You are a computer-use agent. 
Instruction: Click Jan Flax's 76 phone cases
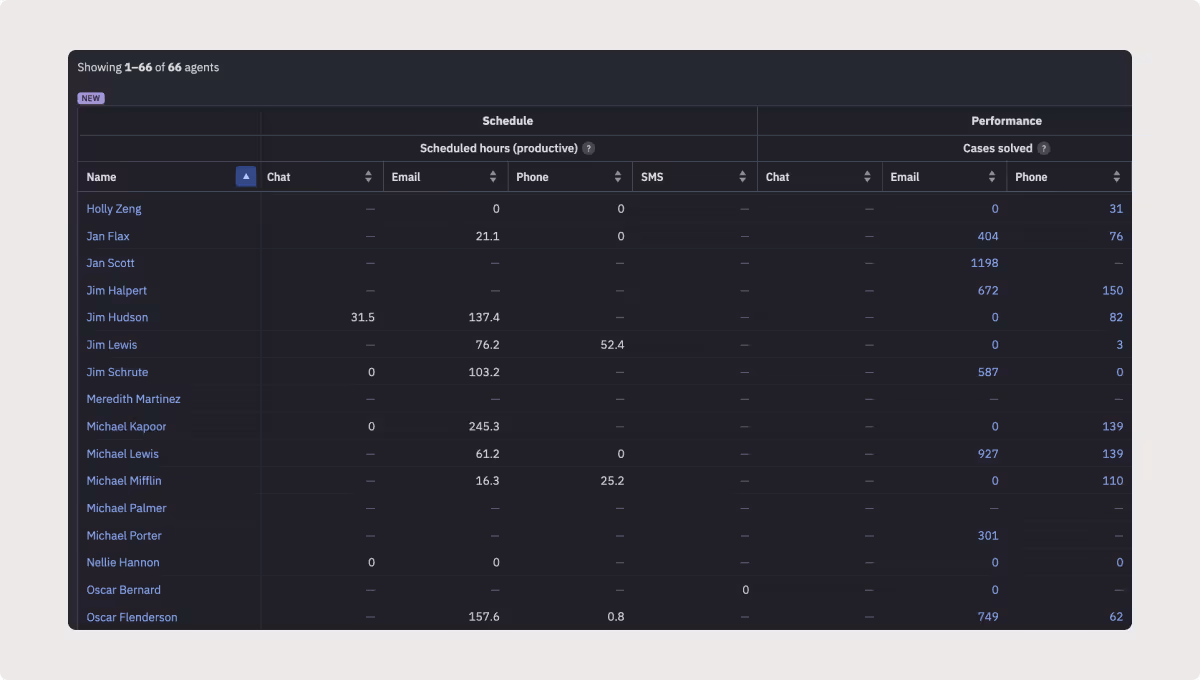pyautogui.click(x=1116, y=236)
